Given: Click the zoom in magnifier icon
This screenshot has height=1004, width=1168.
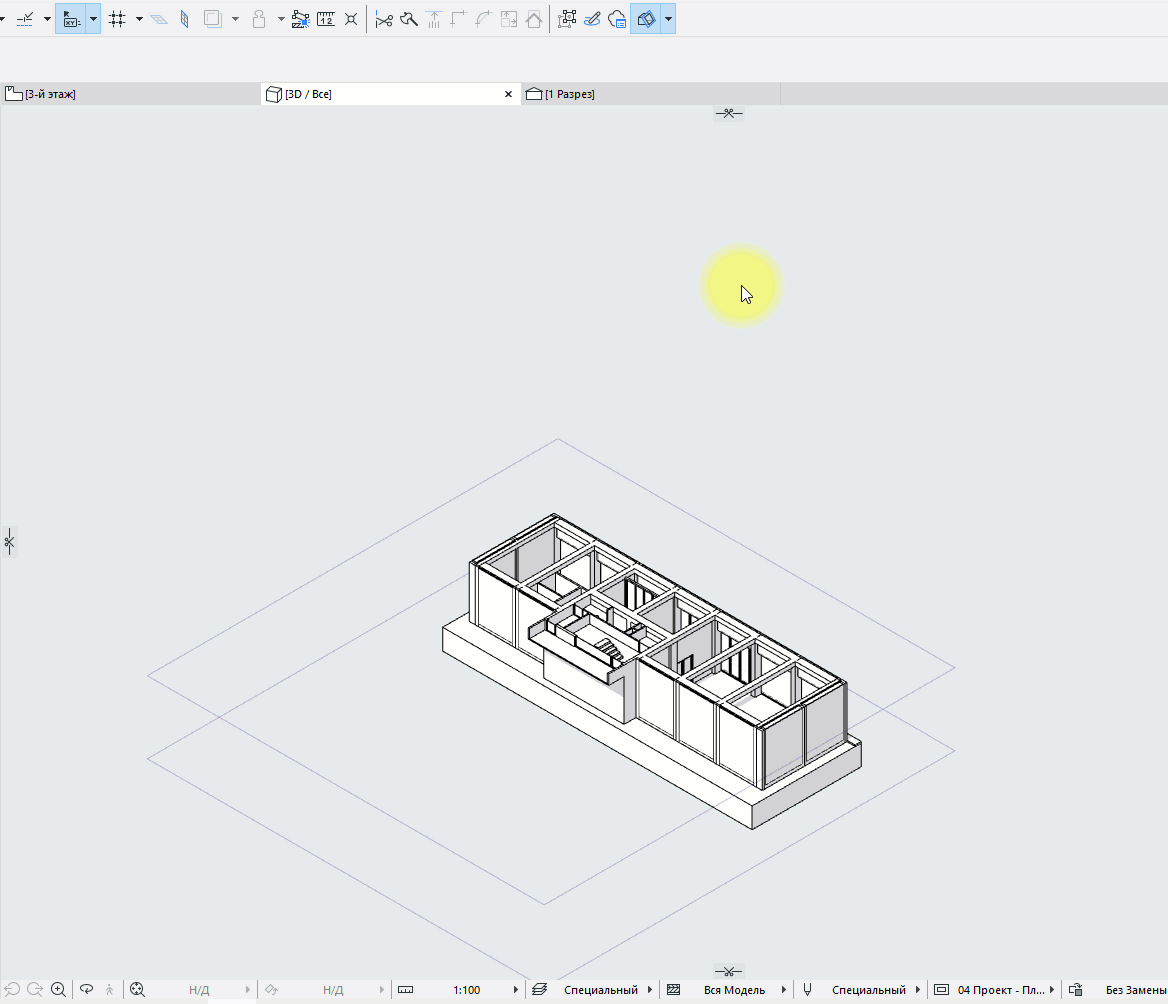Looking at the screenshot, I should click(58, 990).
